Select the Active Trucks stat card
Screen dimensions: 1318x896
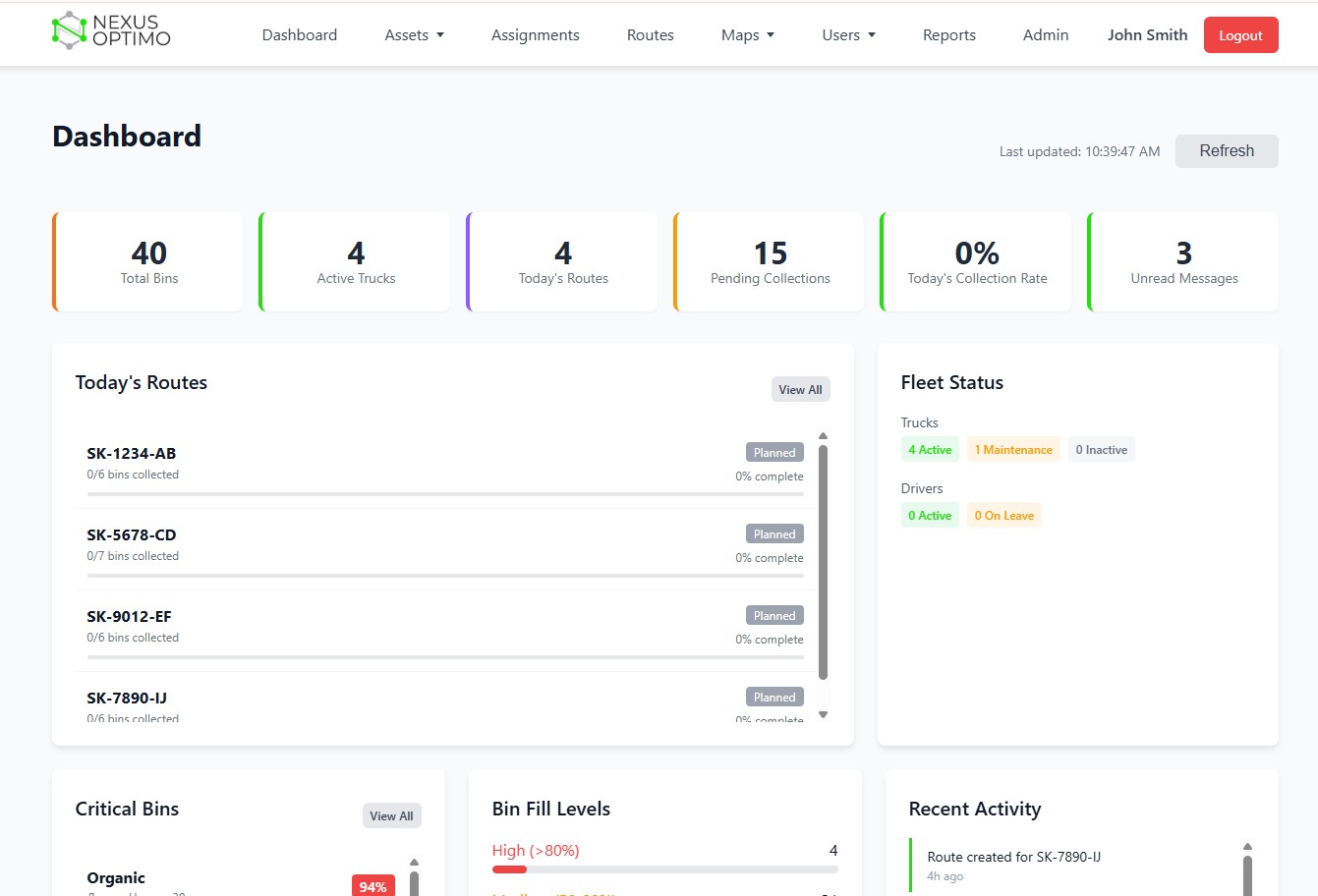(x=355, y=262)
